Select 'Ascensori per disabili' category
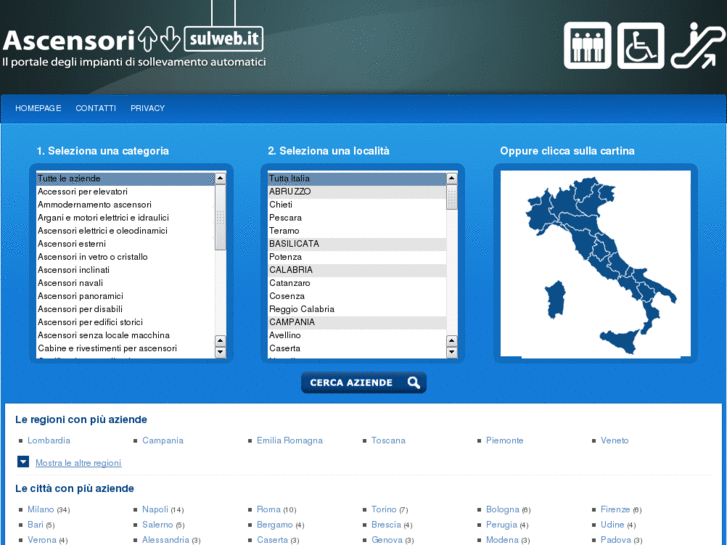 (125, 309)
